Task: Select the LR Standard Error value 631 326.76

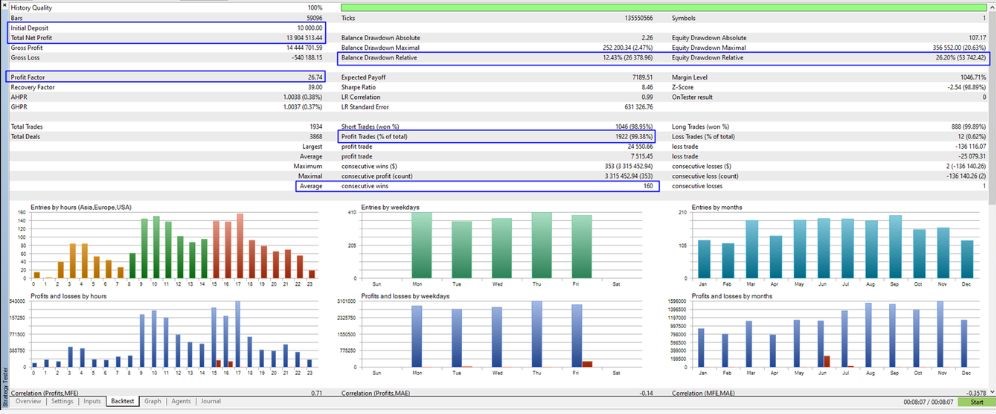Action: point(640,107)
